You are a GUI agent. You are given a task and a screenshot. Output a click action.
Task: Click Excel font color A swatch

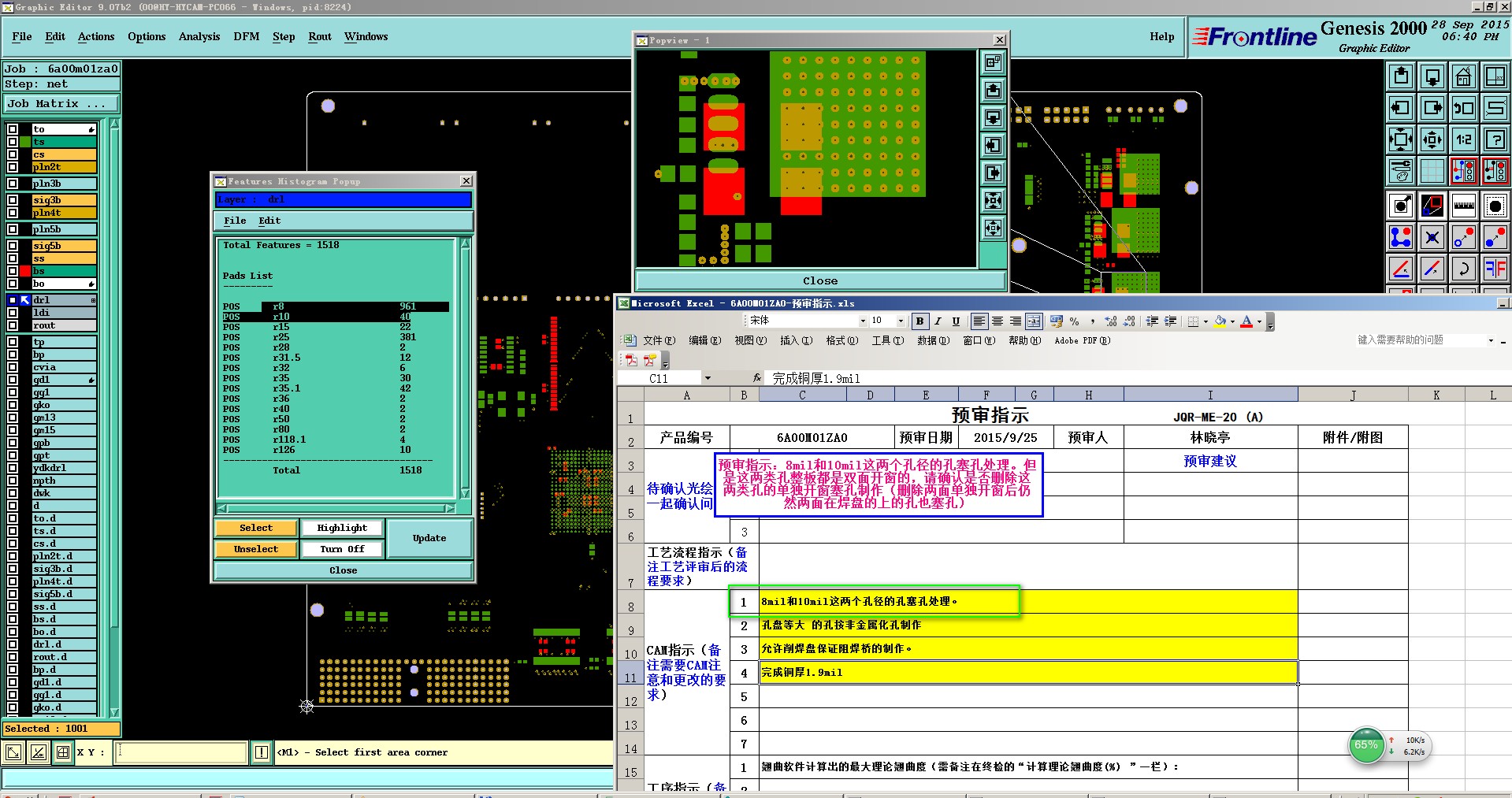point(1246,321)
